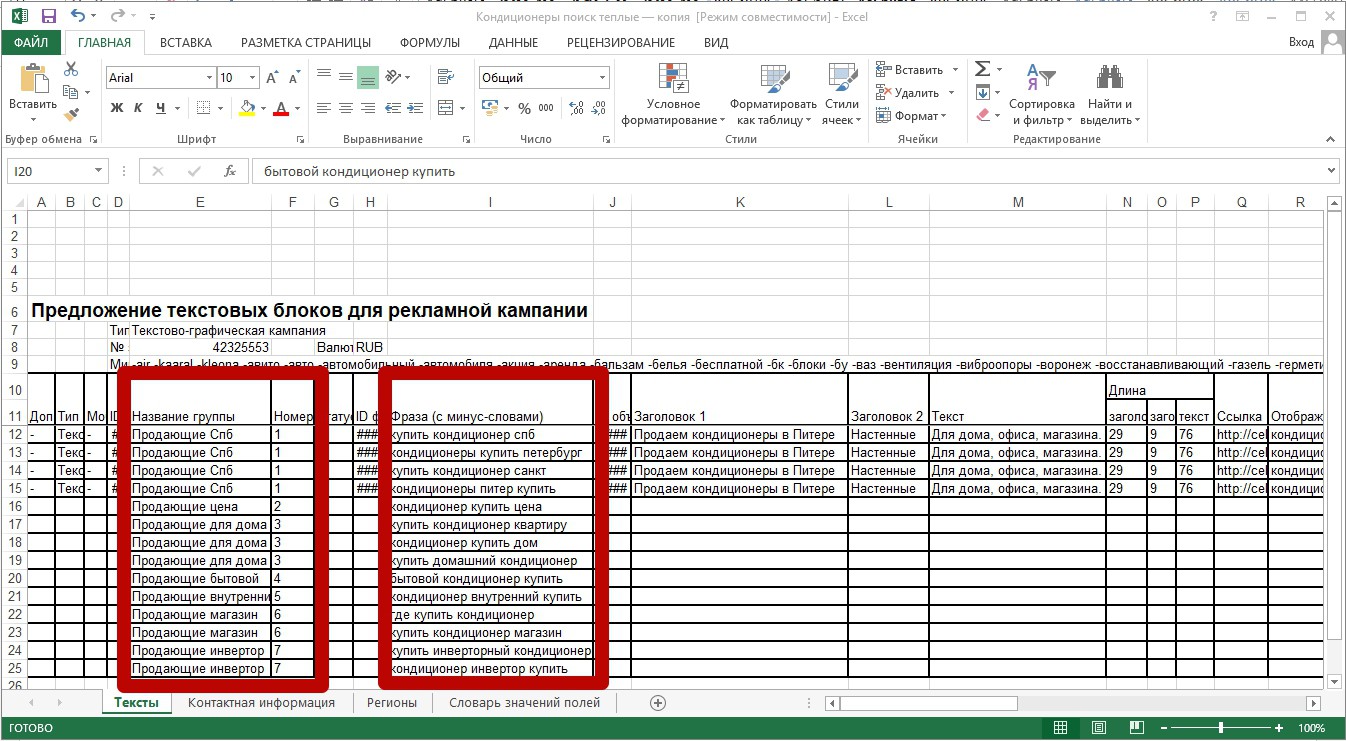Copy selection using the Copy icon
Screen dimensions: 1346x741
point(71,92)
